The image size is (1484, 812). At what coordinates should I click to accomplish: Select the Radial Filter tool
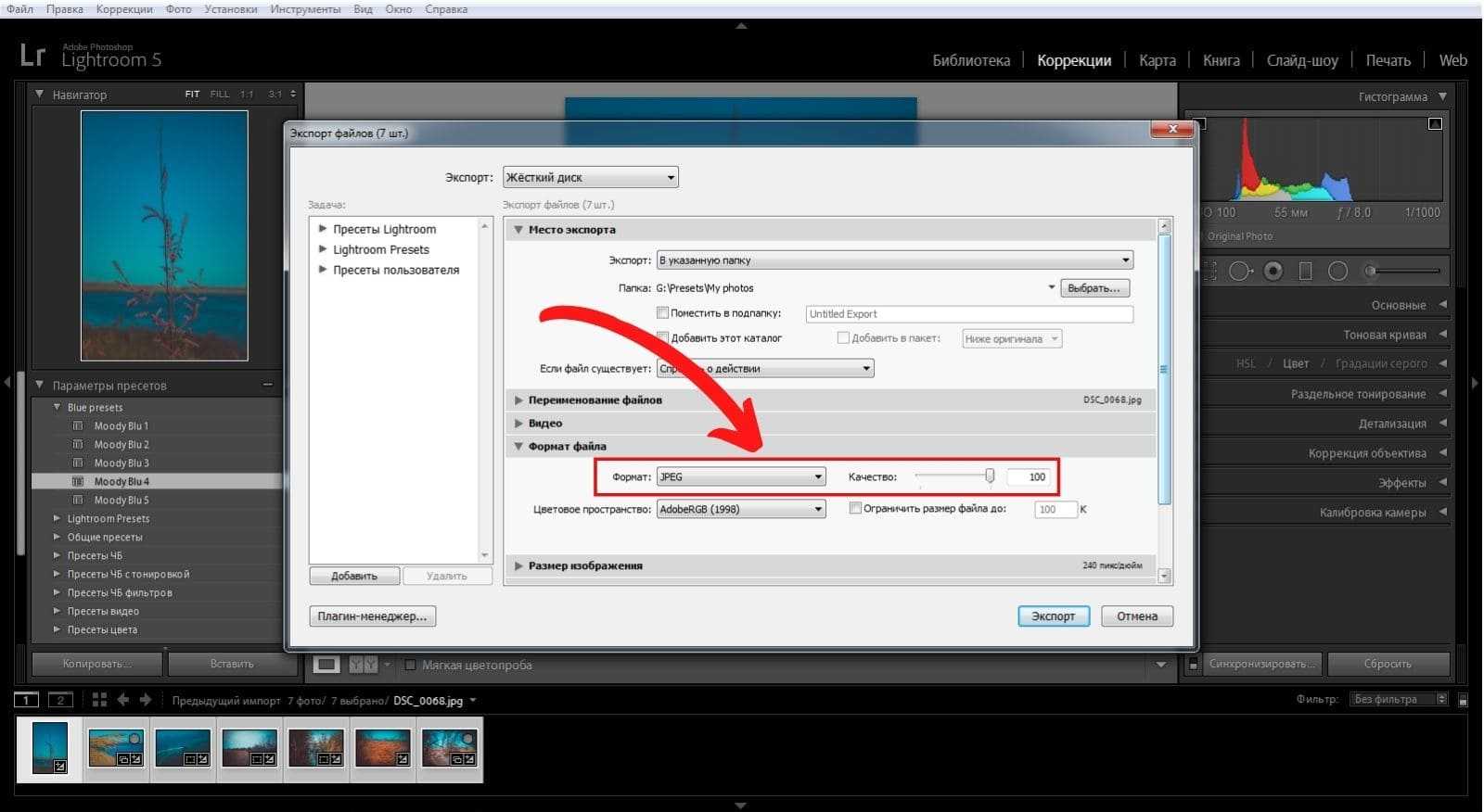1337,272
